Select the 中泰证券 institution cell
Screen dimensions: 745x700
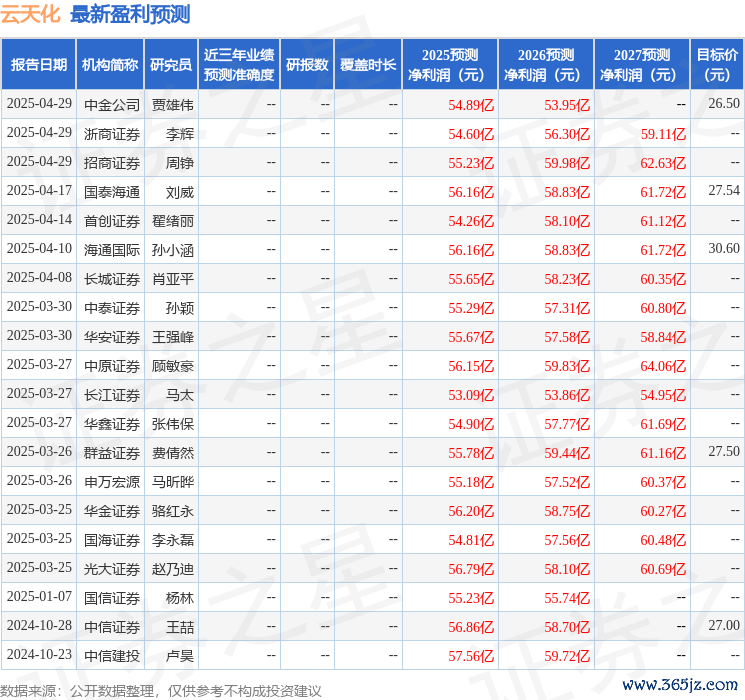(112, 308)
